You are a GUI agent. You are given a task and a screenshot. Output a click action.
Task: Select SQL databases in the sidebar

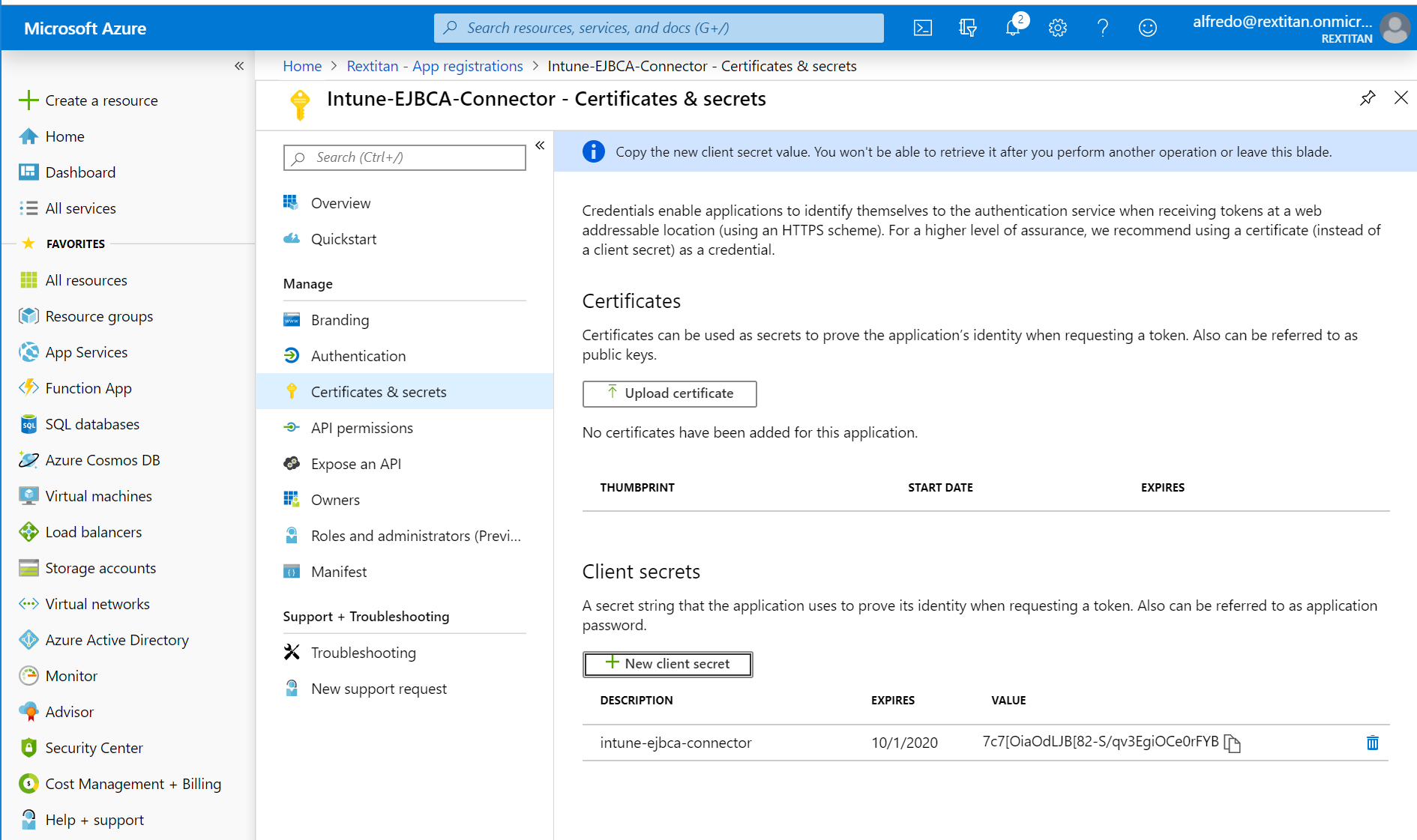pyautogui.click(x=92, y=423)
